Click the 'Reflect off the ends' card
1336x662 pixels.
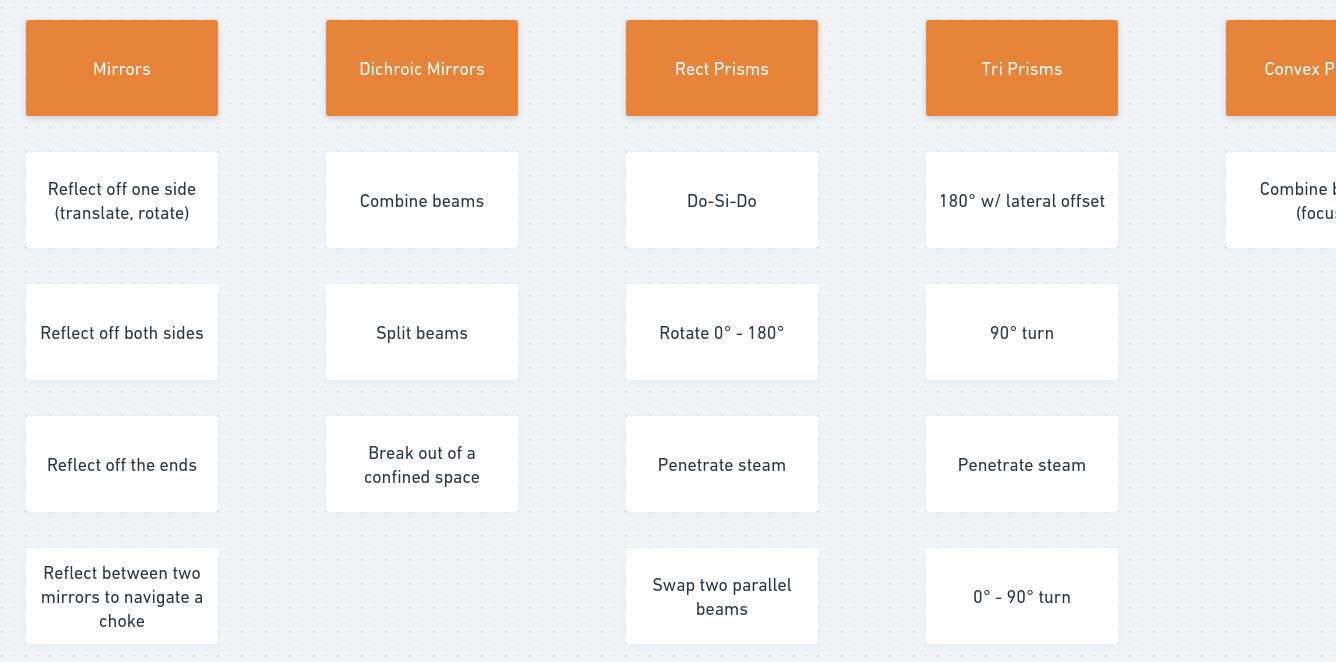(122, 464)
